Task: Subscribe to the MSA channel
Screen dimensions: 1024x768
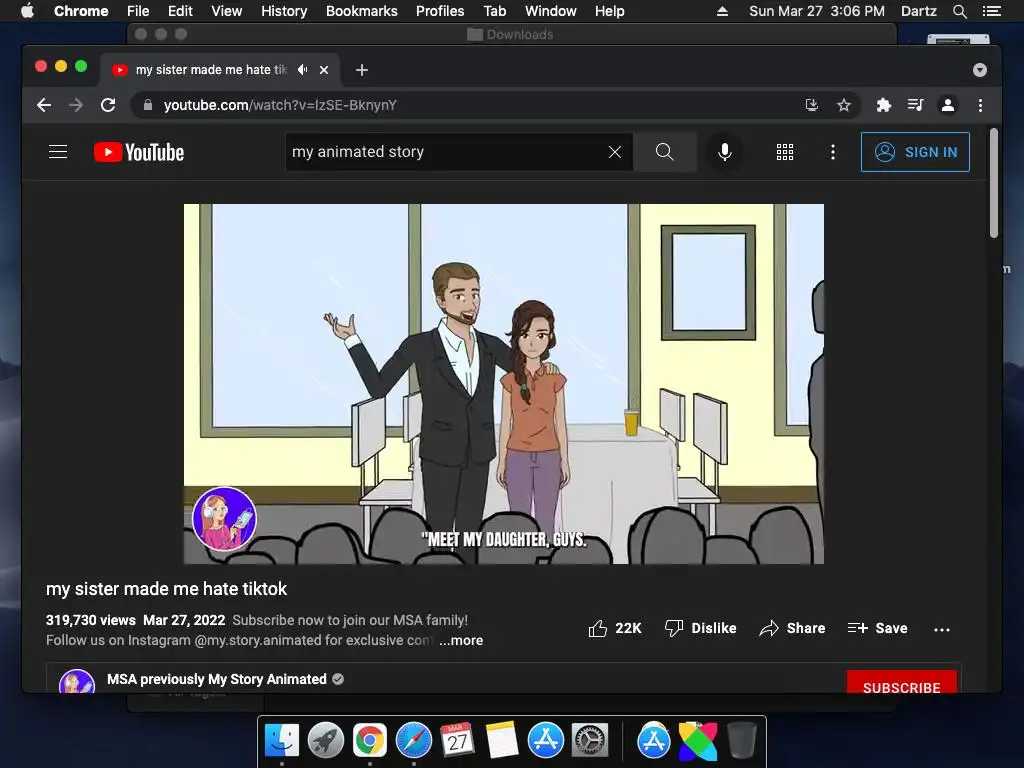Action: point(902,682)
